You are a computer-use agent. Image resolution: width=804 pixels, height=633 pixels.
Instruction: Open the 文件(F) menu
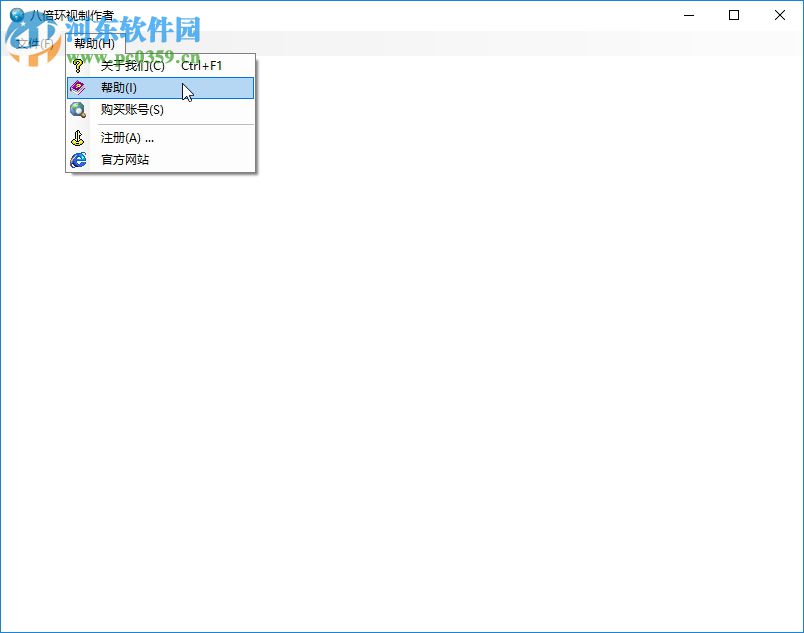[33, 43]
